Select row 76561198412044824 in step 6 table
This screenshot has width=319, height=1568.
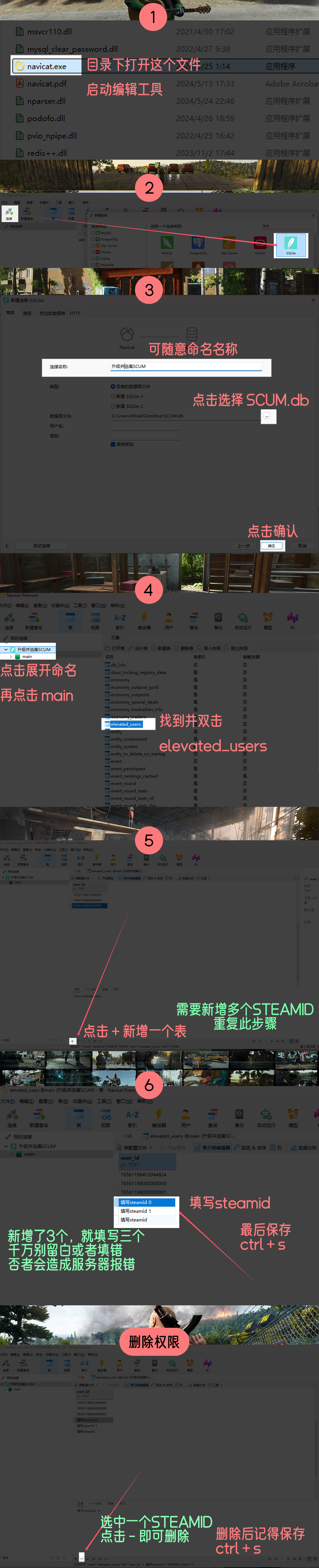point(143,1175)
